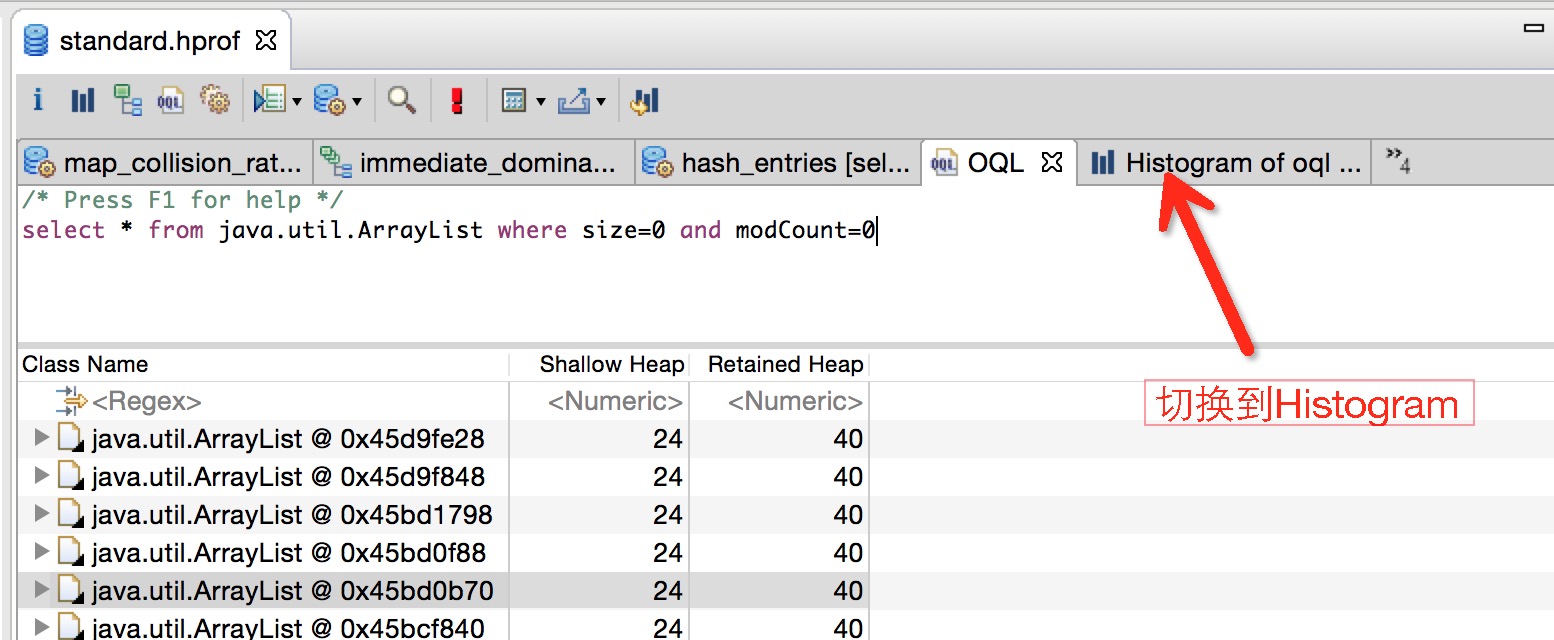Expand the ArrayList @ 0x45d9fe28 row

click(41, 437)
